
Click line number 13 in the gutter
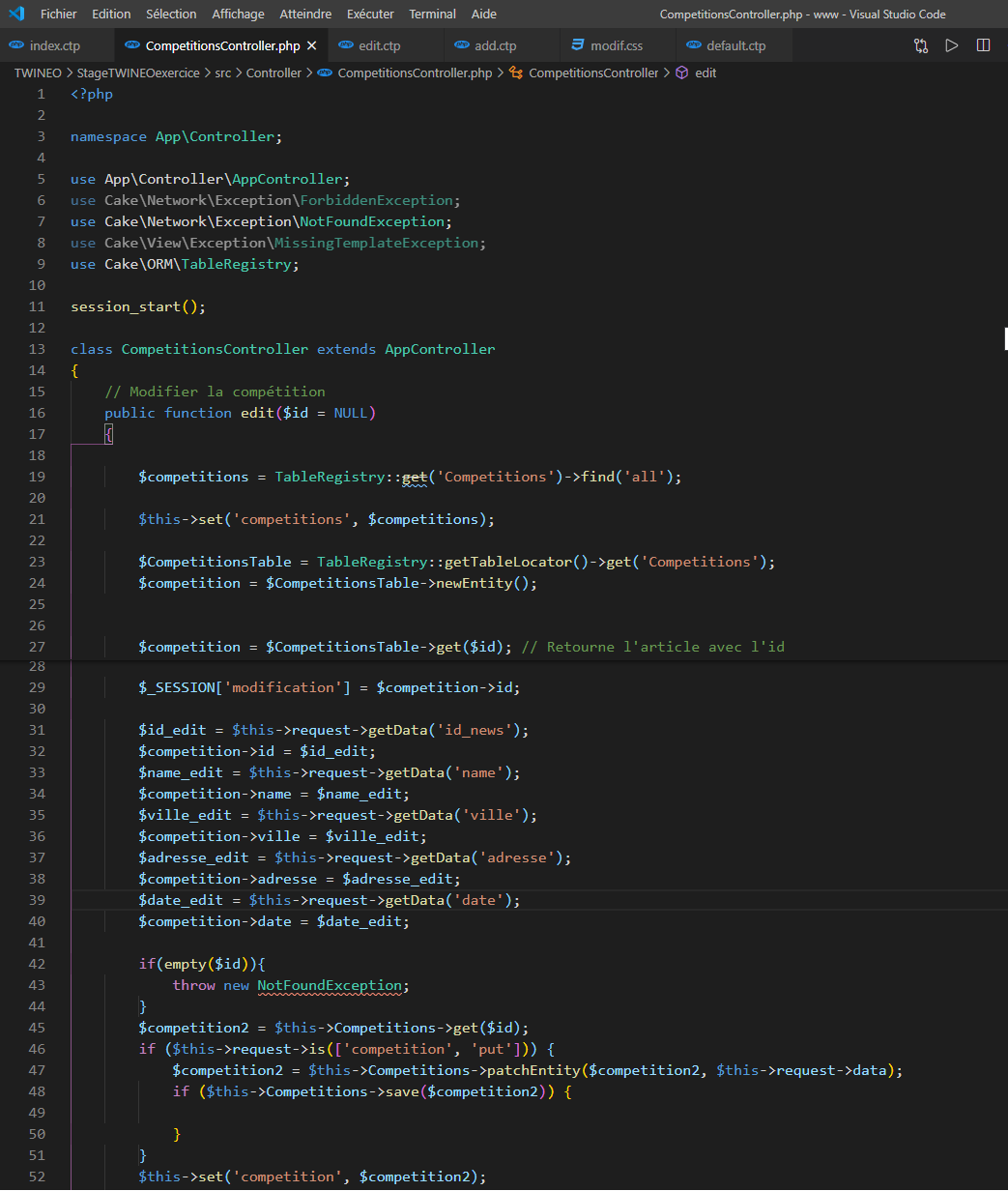click(37, 349)
